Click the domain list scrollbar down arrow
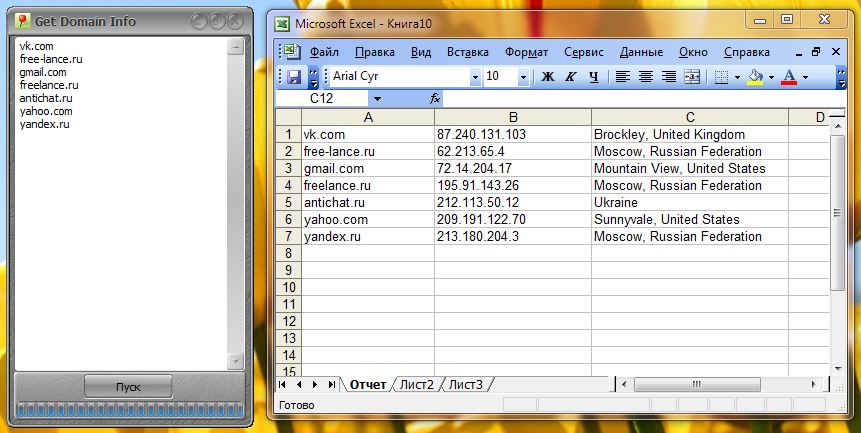Viewport: 861px width, 433px height. [235, 361]
